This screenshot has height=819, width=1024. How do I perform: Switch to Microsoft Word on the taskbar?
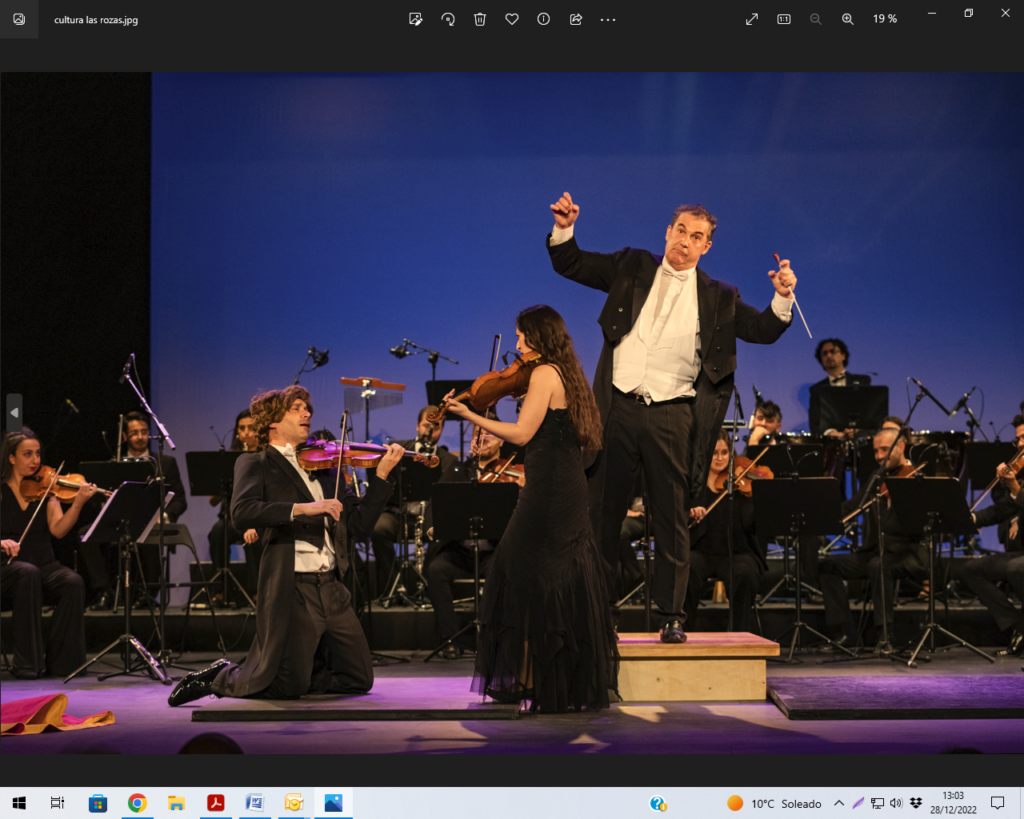coord(255,803)
